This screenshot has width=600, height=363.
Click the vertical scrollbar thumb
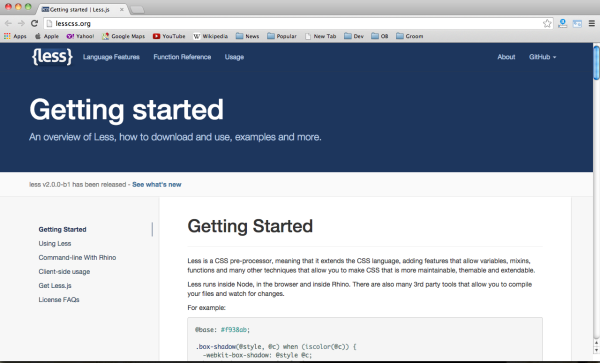point(596,62)
